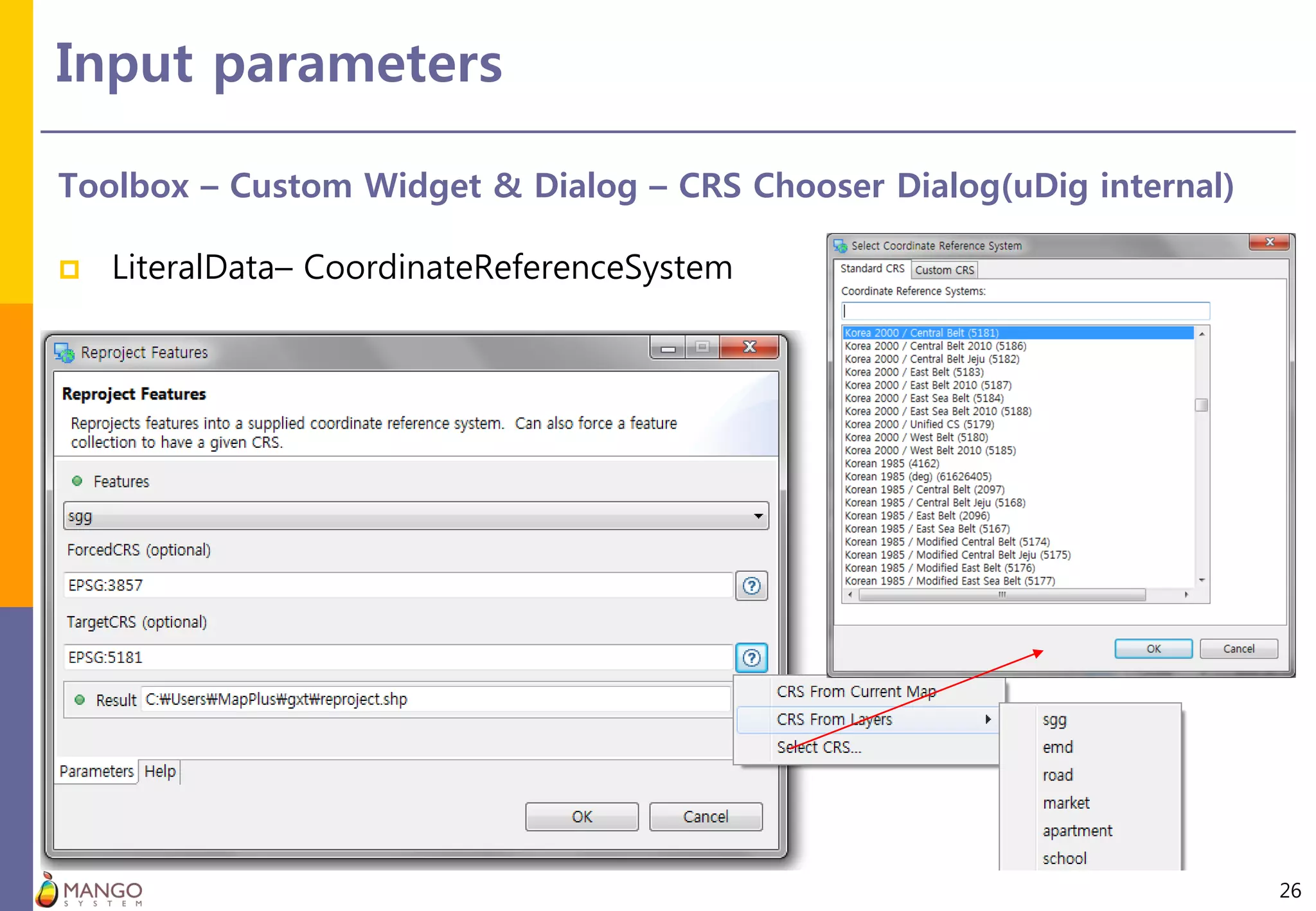Image resolution: width=1316 pixels, height=911 pixels.
Task: Pick the road layer in submenu
Action: 1058,775
